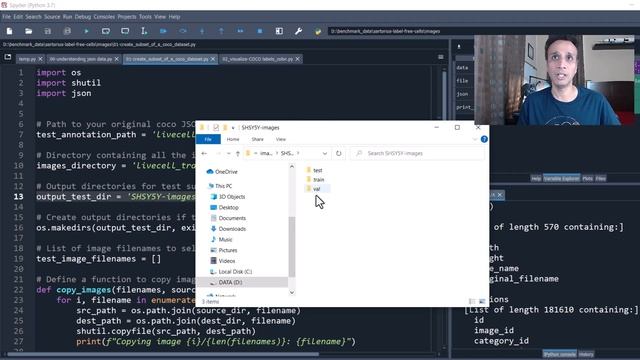This screenshot has width=640, height=360.
Task: Click the Run selection or current line icon
Action: (x=144, y=31)
